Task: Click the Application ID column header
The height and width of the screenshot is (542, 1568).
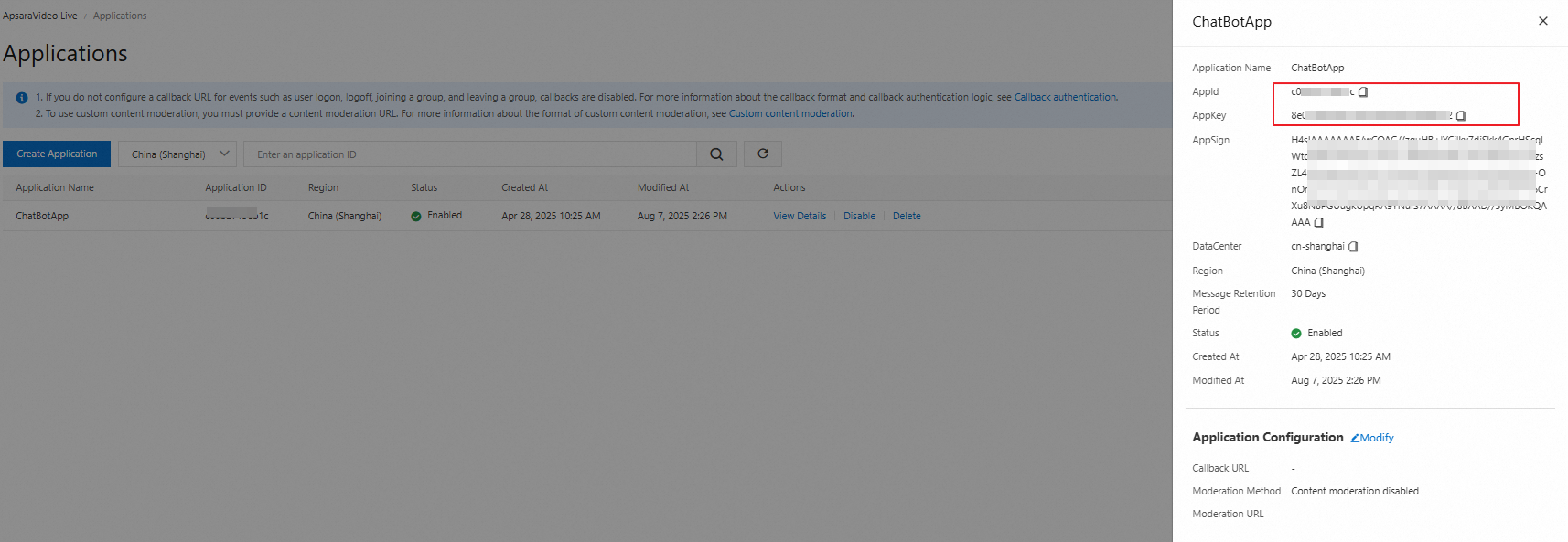Action: pos(236,187)
